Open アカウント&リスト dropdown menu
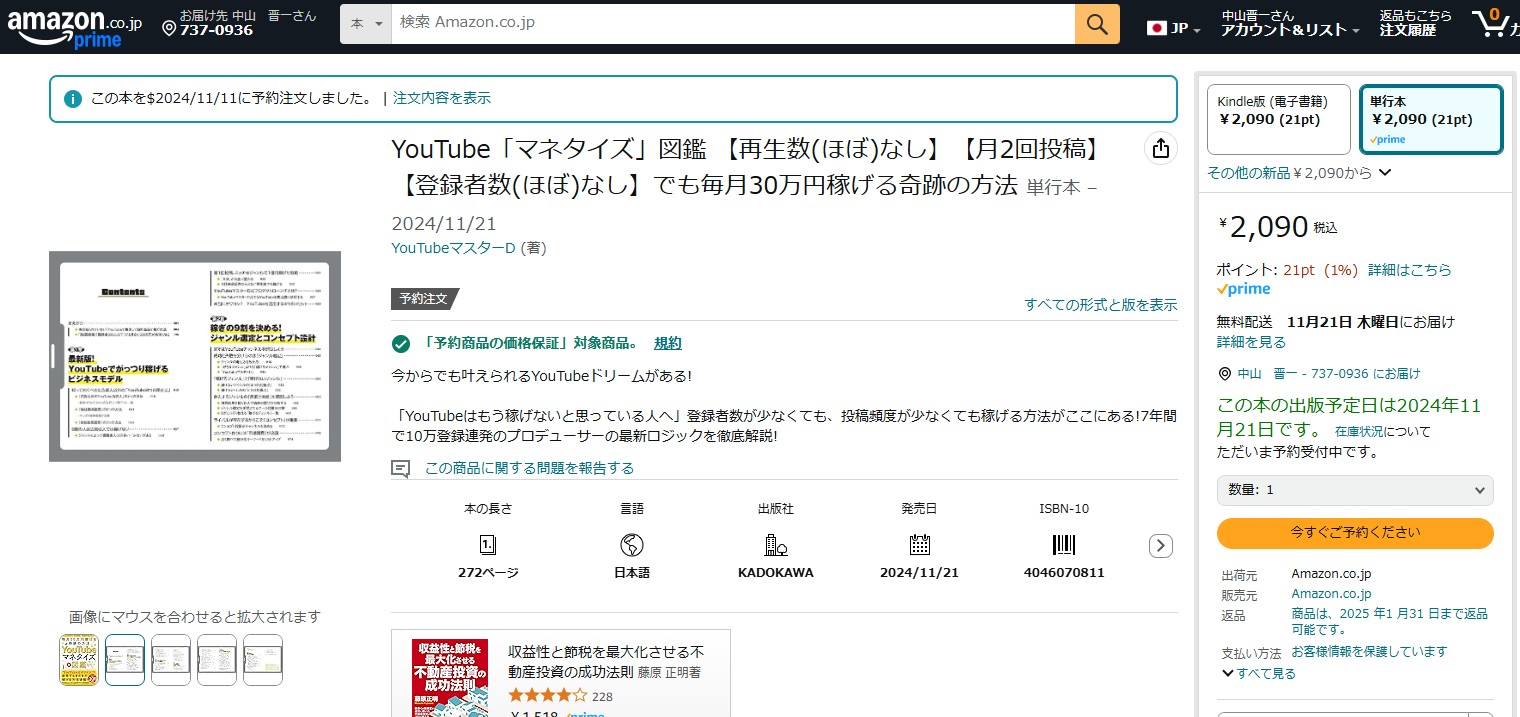Image resolution: width=1520 pixels, height=717 pixels. 1289,24
